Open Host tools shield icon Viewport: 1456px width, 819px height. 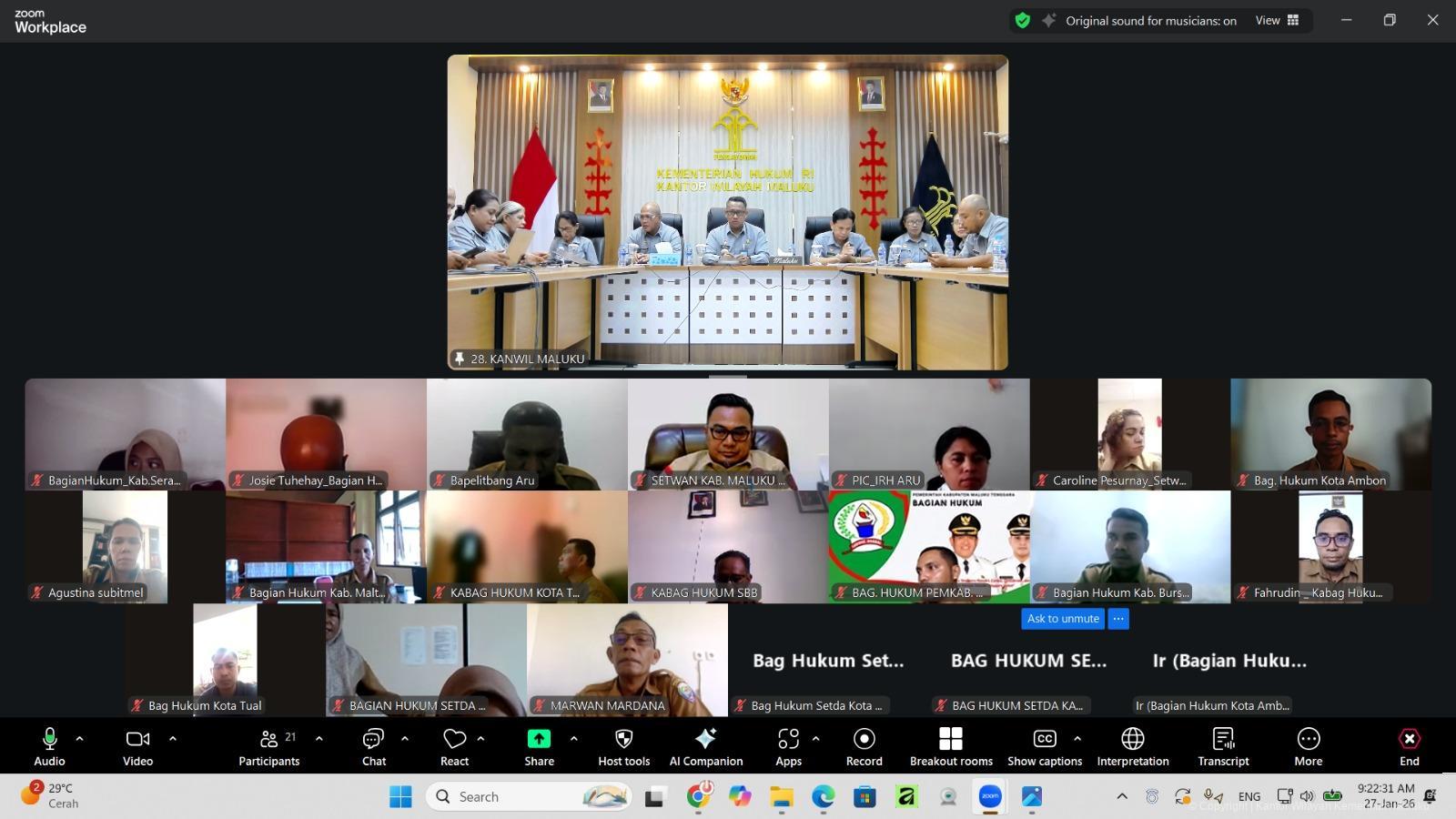click(x=623, y=739)
